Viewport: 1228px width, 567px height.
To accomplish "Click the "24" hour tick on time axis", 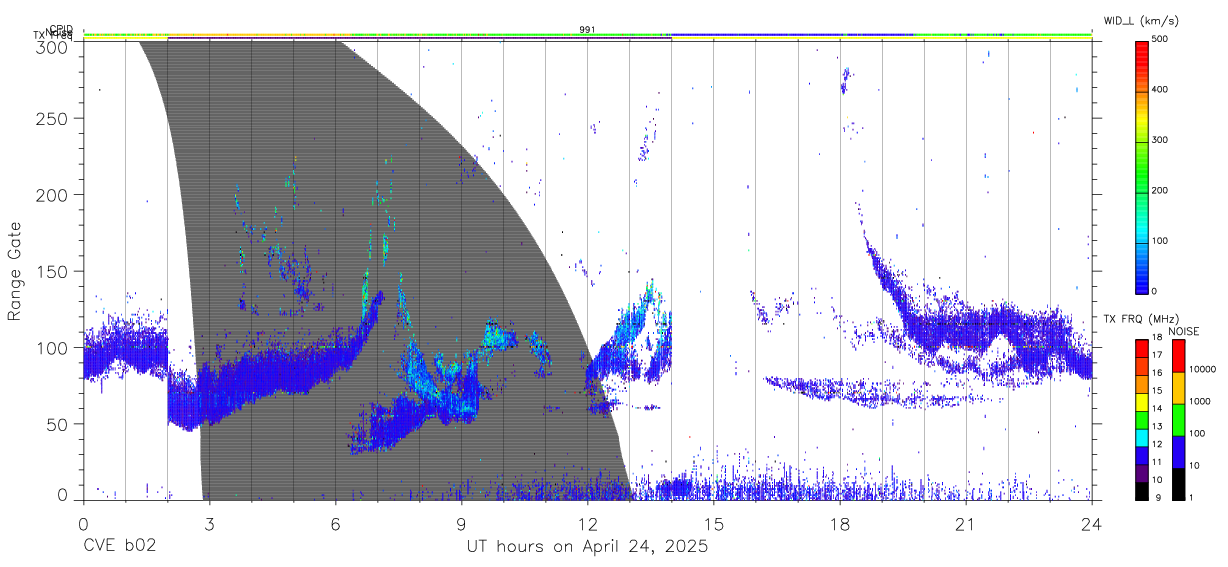I will pyautogui.click(x=1092, y=524).
